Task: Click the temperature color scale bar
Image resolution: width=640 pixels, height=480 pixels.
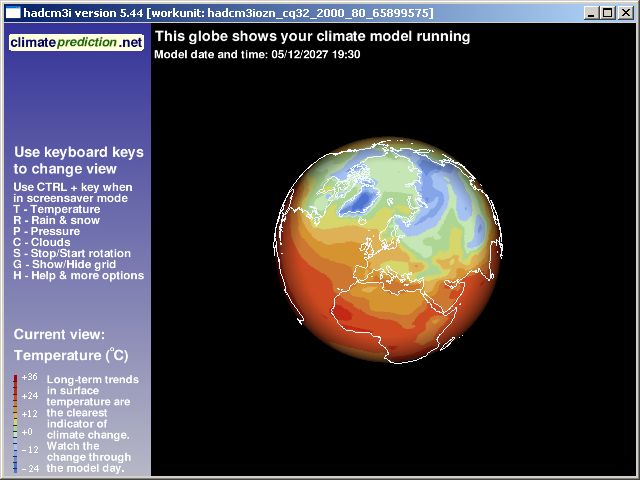Action: 16,422
